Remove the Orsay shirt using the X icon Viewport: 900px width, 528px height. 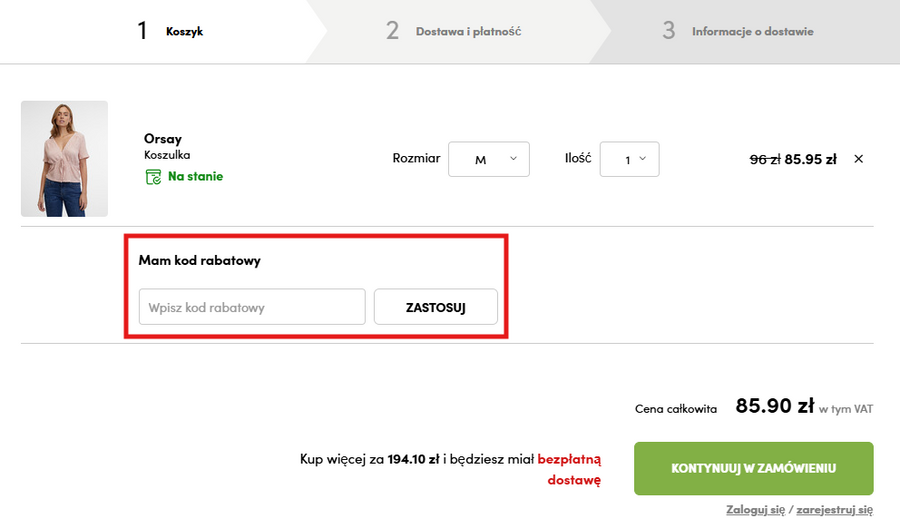coord(858,158)
